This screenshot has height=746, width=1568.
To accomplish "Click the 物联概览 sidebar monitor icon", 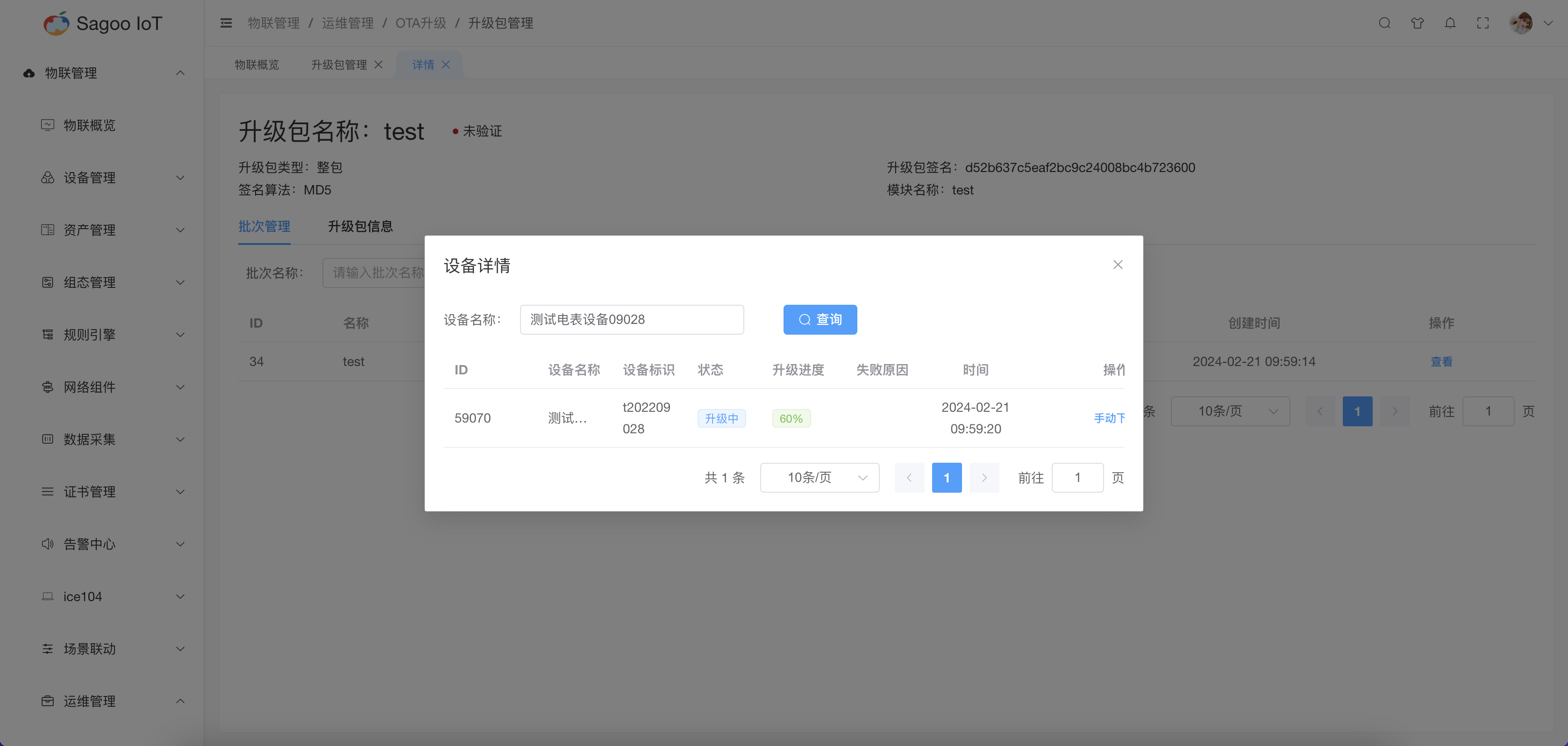I will tap(48, 125).
